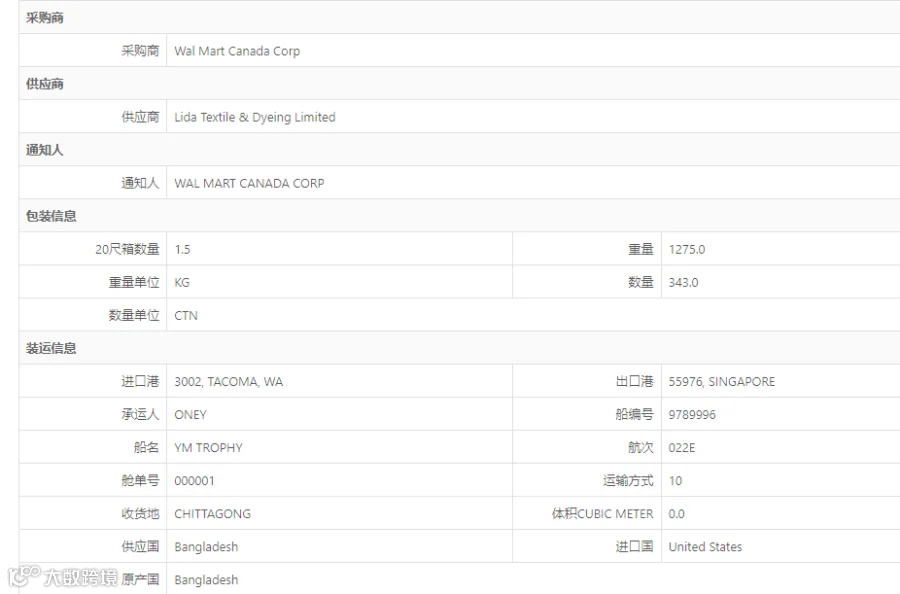The width and height of the screenshot is (900, 594).
Task: Click the quantity unit value CTN
Action: pyautogui.click(x=186, y=316)
